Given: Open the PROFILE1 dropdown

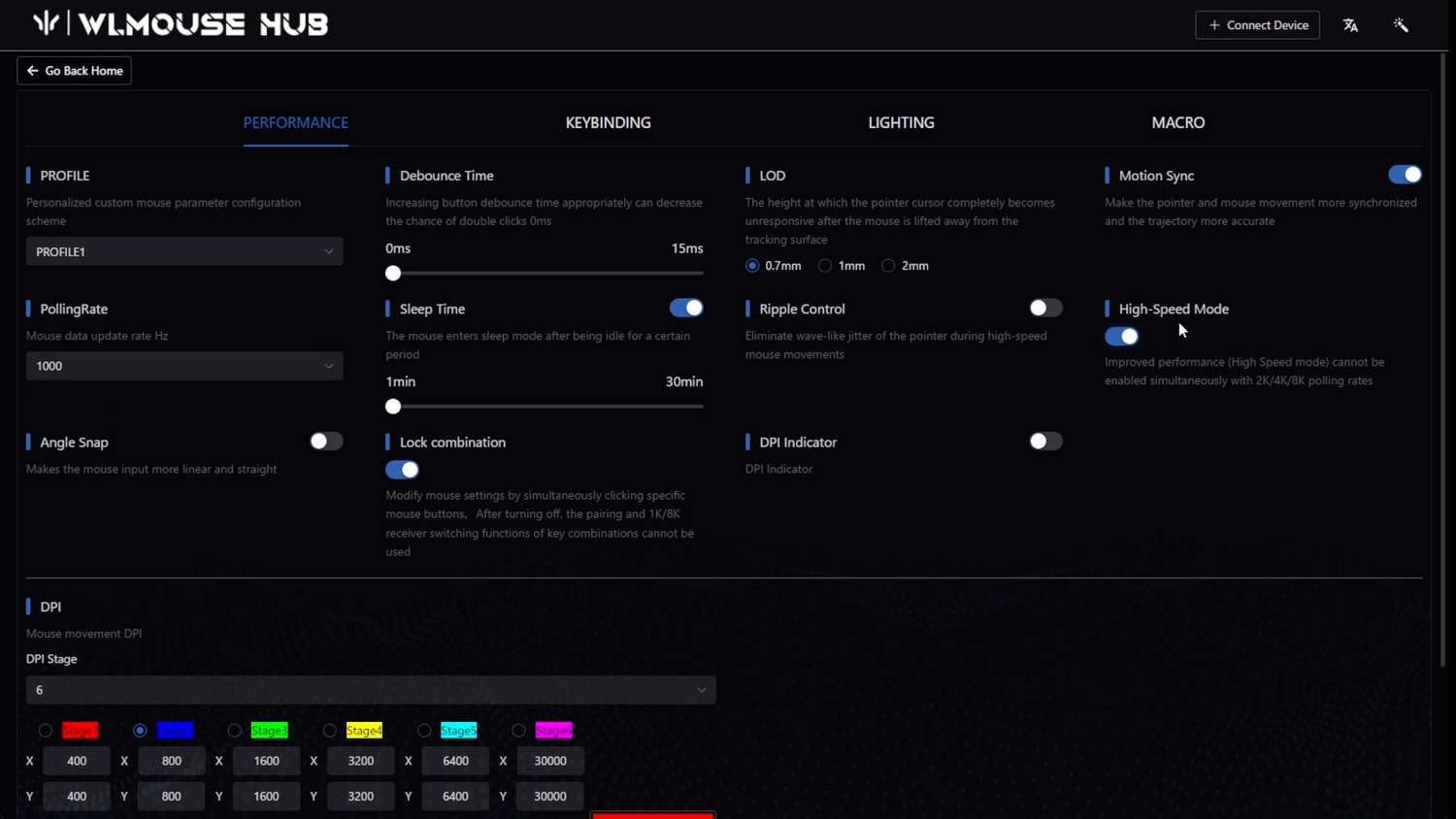Looking at the screenshot, I should [x=183, y=250].
